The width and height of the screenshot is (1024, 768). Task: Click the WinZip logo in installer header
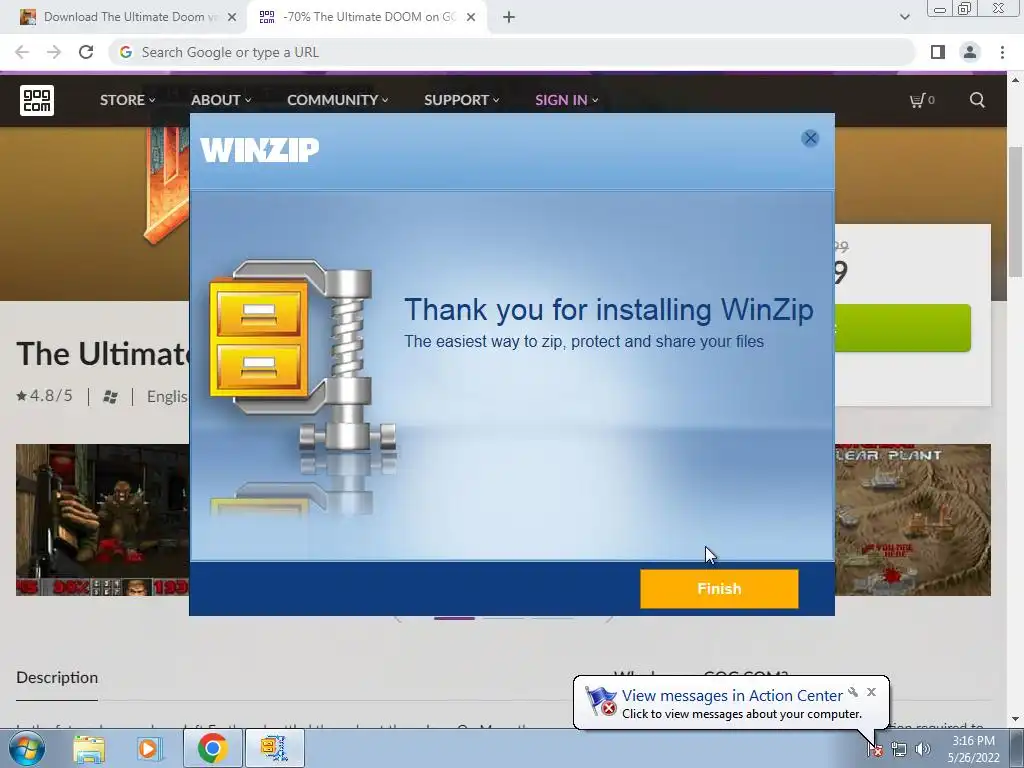(259, 150)
